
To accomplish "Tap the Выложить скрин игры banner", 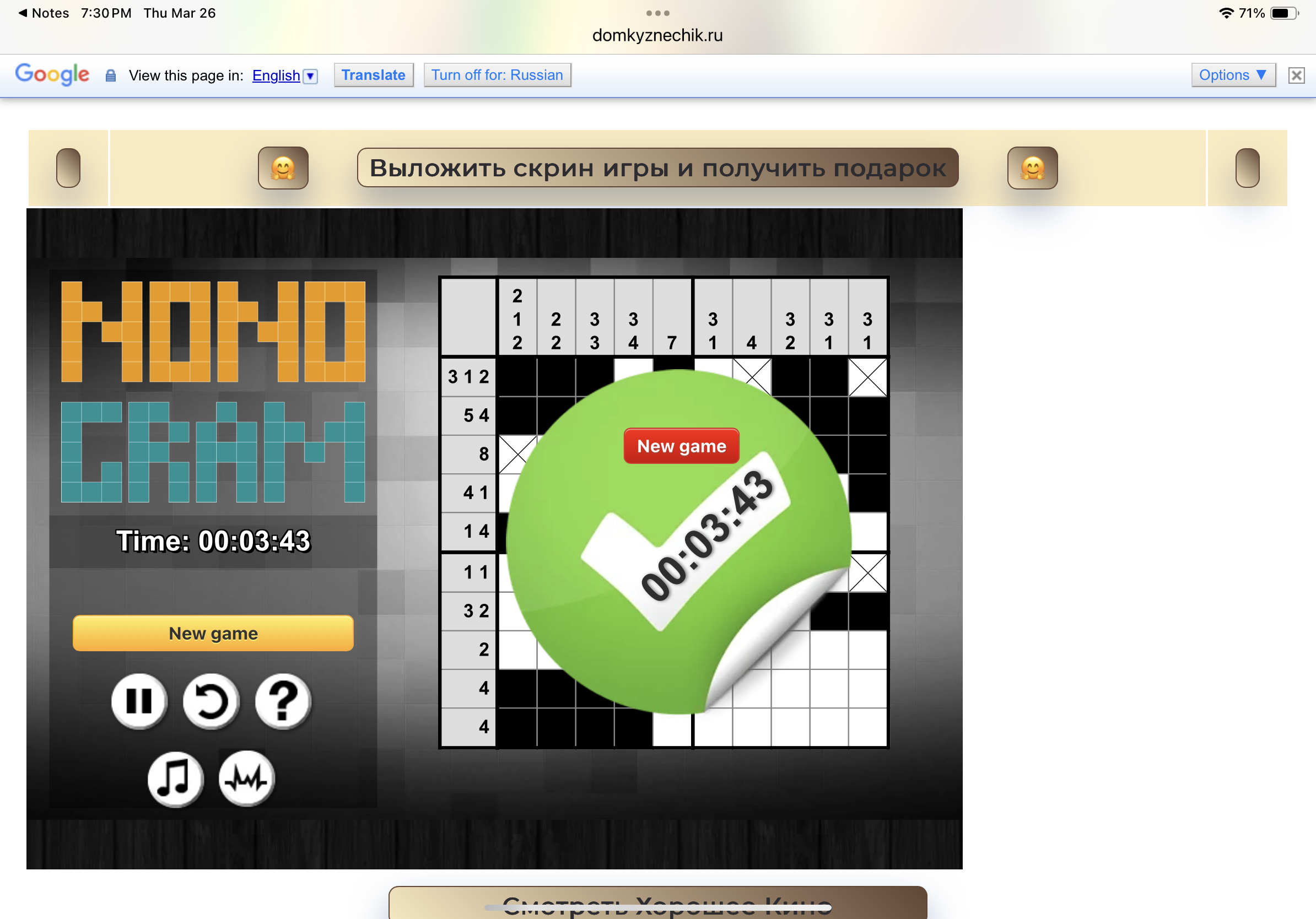I will point(657,168).
